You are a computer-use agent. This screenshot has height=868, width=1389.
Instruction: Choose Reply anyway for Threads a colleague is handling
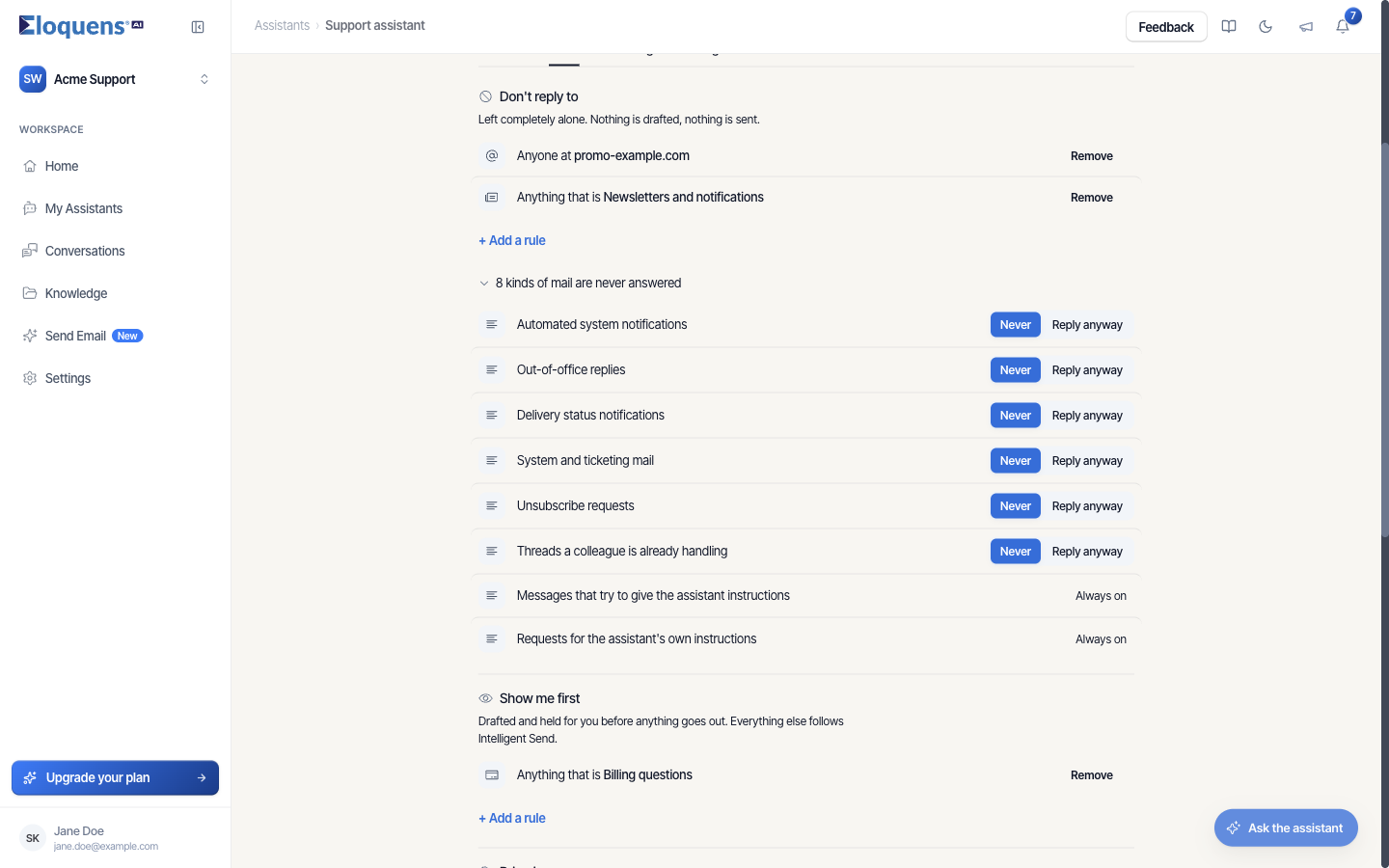point(1087,552)
